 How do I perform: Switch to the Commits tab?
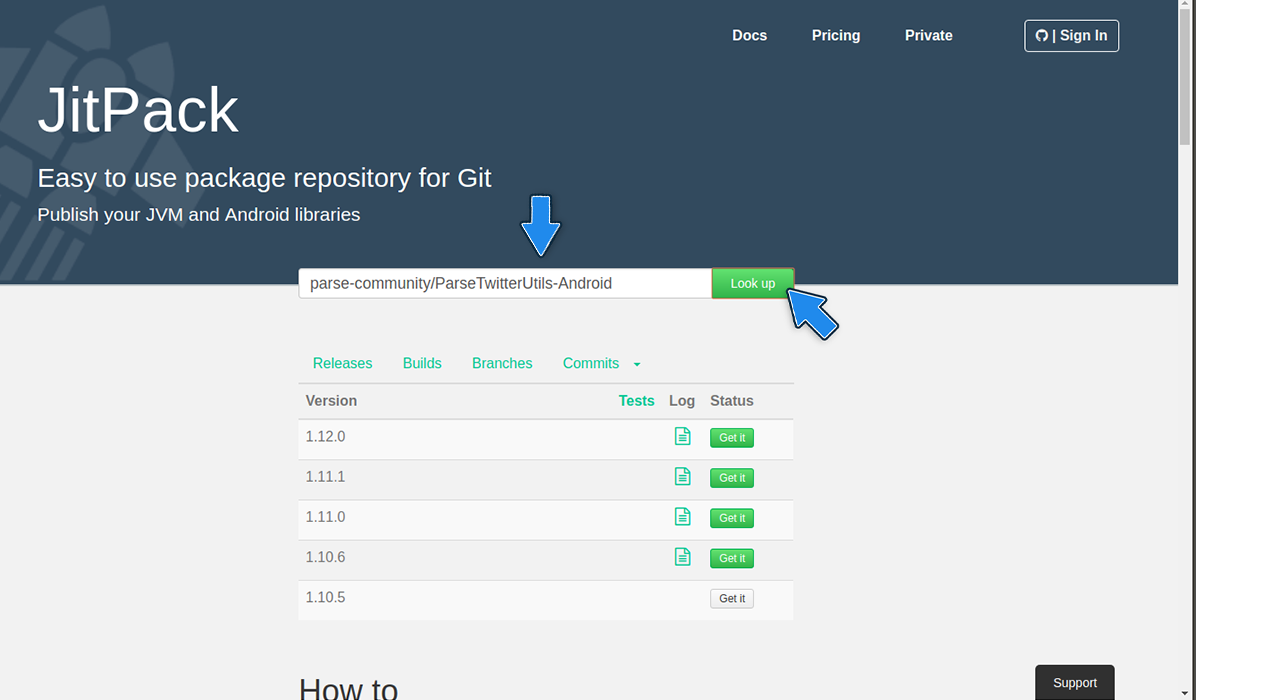[591, 363]
